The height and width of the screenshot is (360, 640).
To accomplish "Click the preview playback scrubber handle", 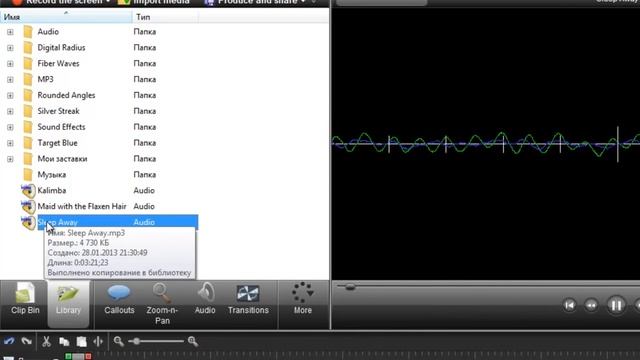I will tap(350, 287).
